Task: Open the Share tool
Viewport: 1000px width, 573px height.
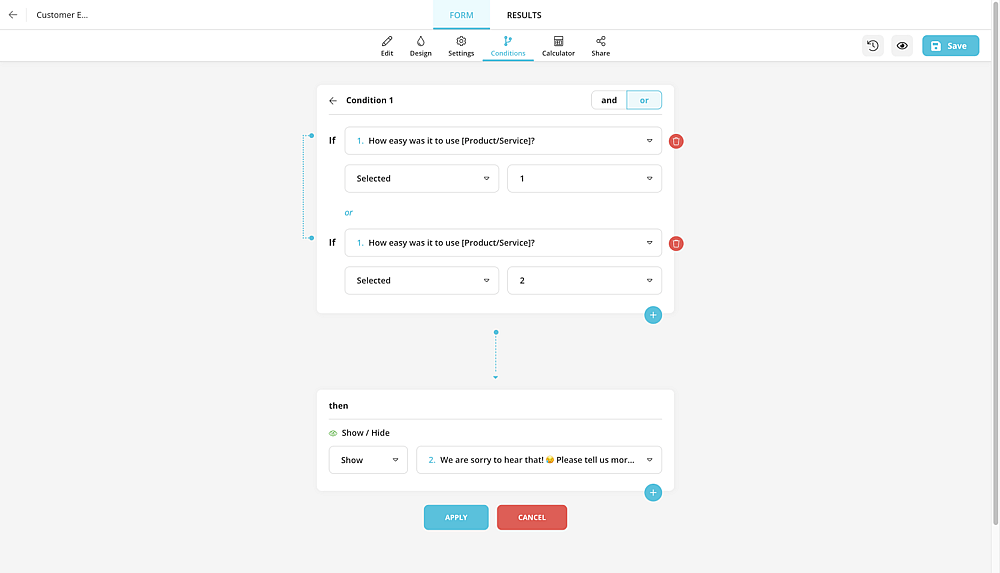Action: [x=600, y=46]
